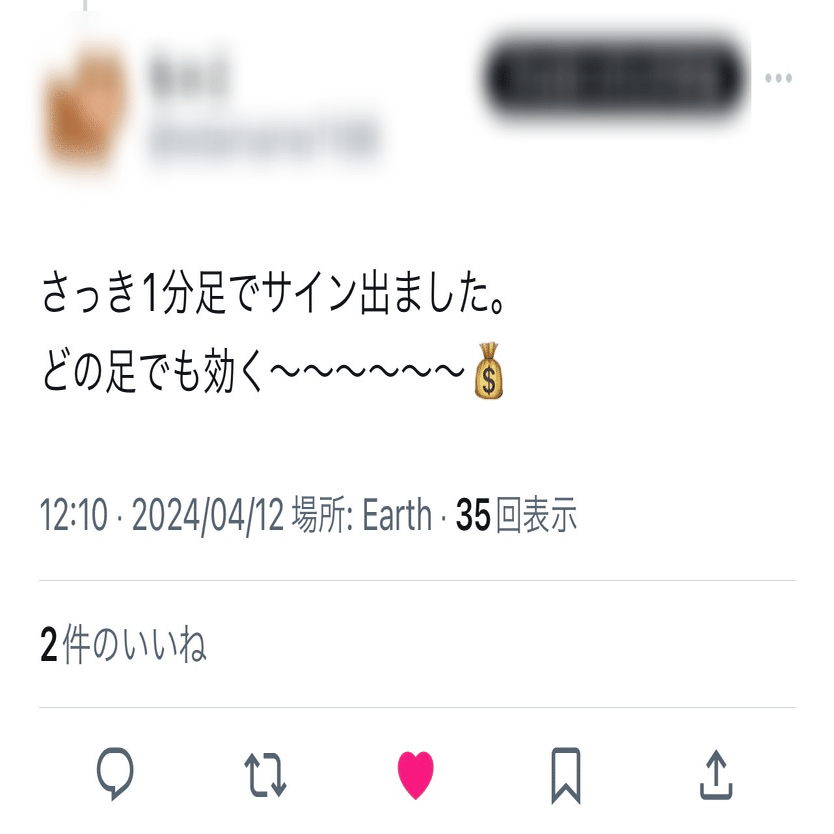Open the share upload arrow icon
The image size is (834, 834).
point(716,774)
